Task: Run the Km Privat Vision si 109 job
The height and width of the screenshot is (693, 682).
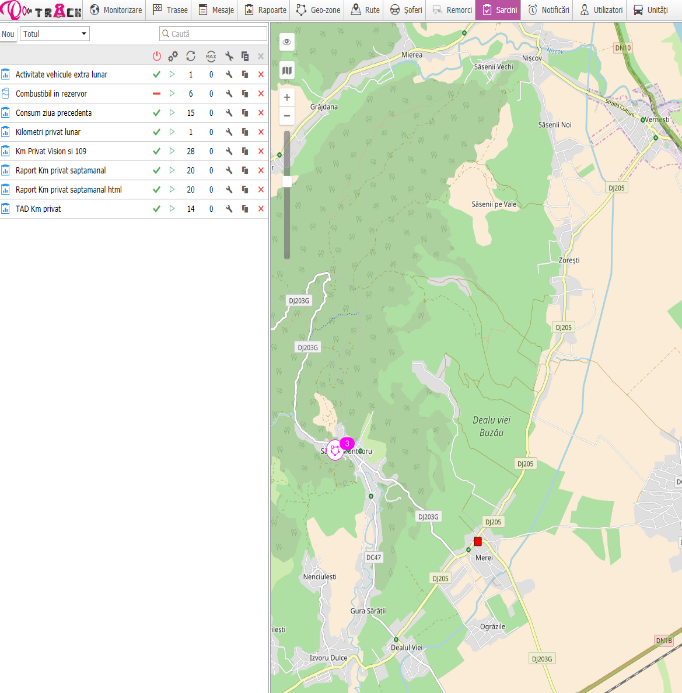Action: point(171,151)
